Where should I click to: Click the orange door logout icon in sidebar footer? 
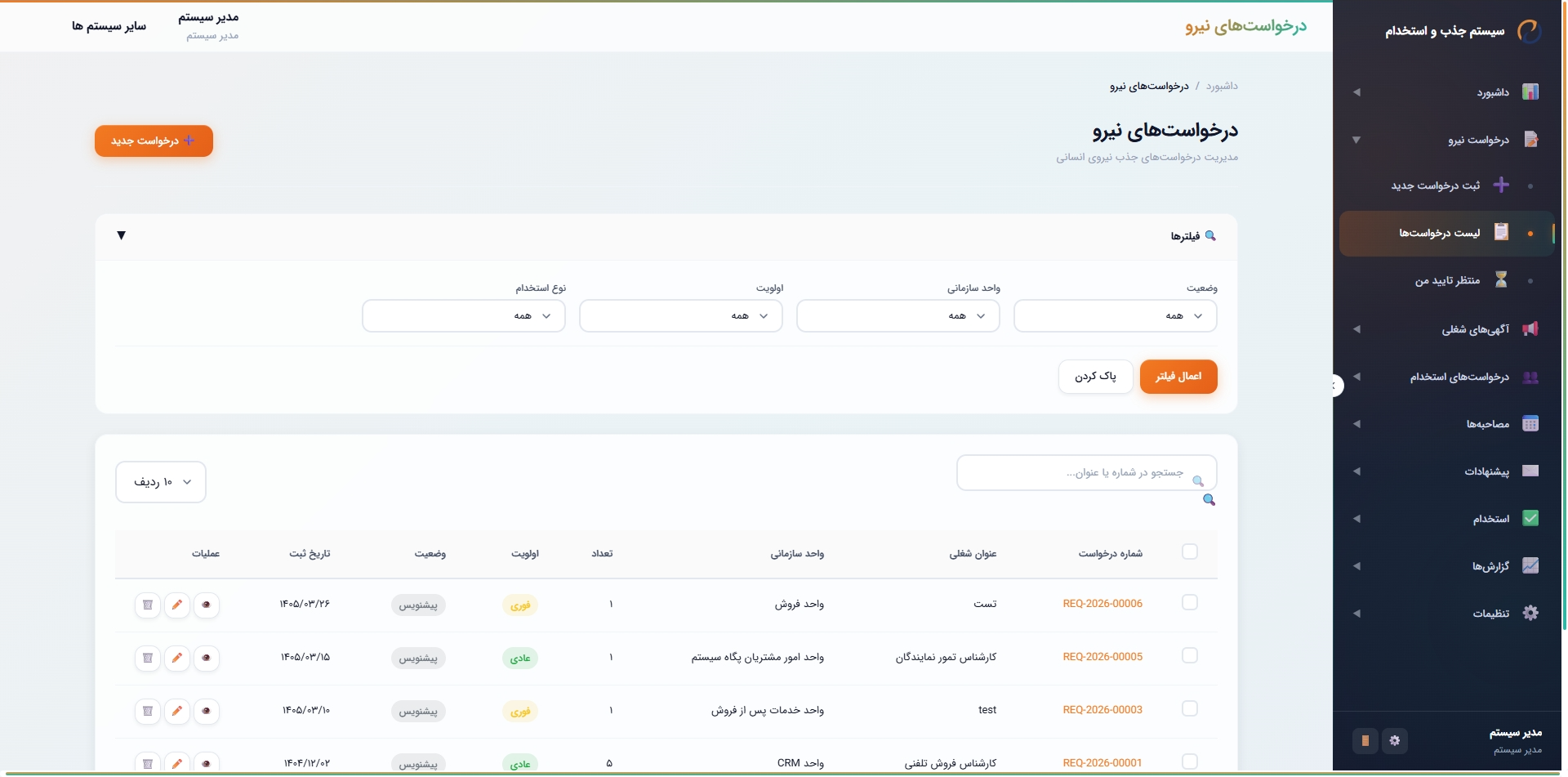[1365, 741]
